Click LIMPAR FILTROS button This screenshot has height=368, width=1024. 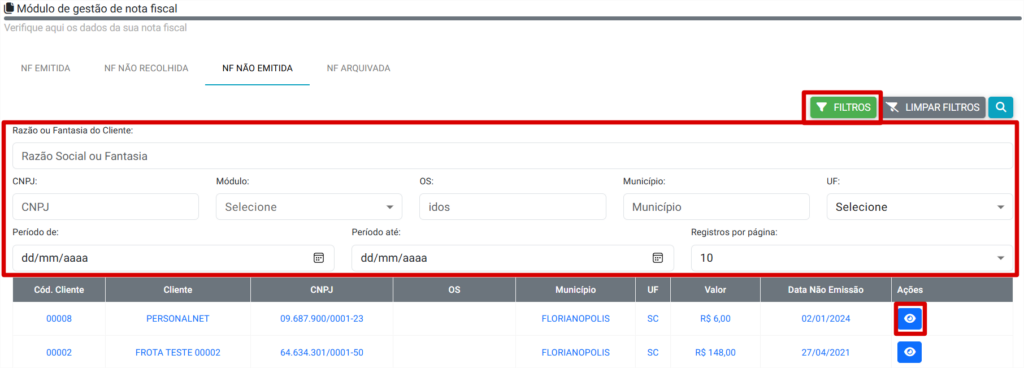click(x=934, y=107)
